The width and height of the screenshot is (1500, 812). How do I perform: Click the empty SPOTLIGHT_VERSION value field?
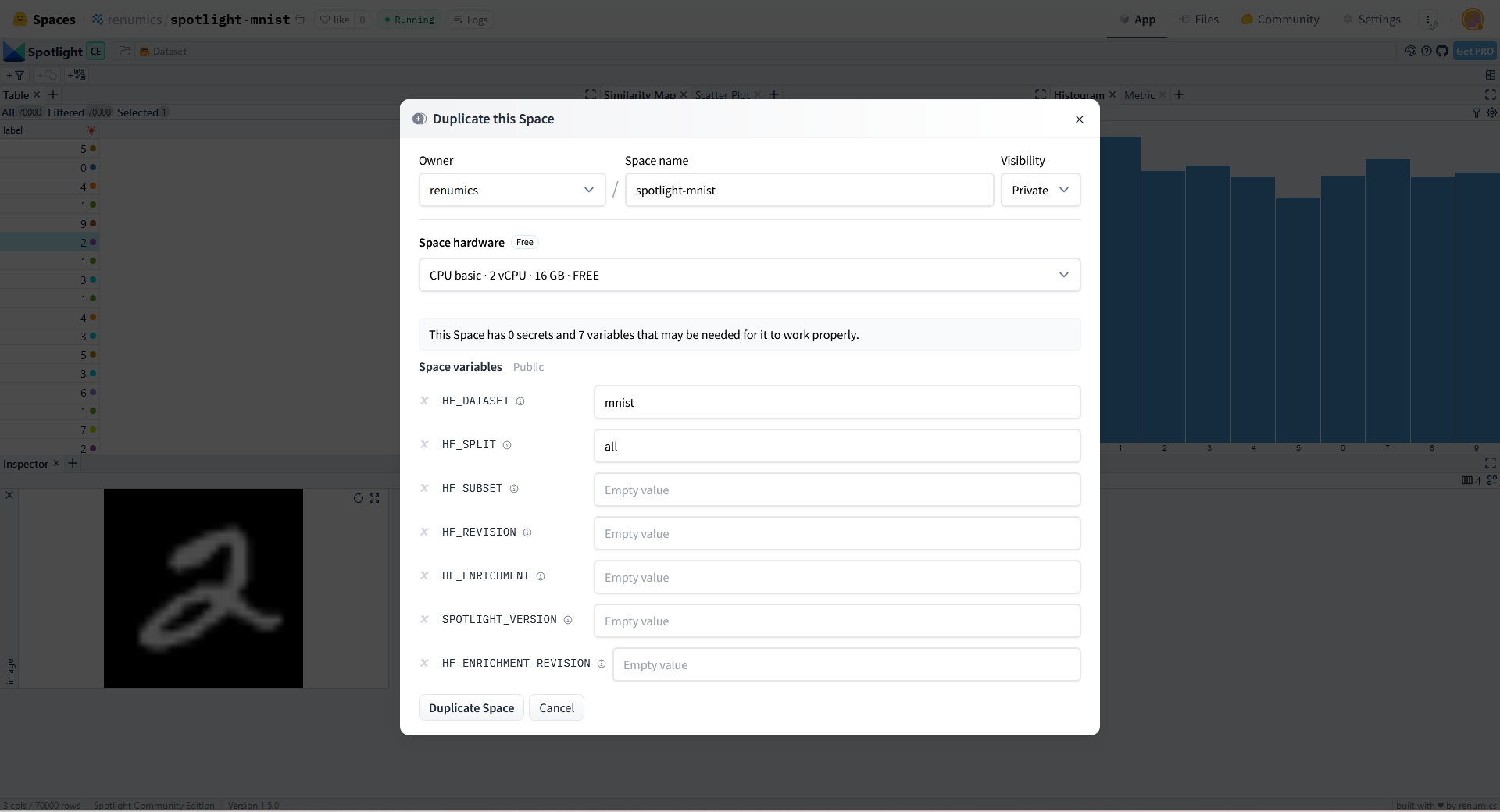point(837,621)
